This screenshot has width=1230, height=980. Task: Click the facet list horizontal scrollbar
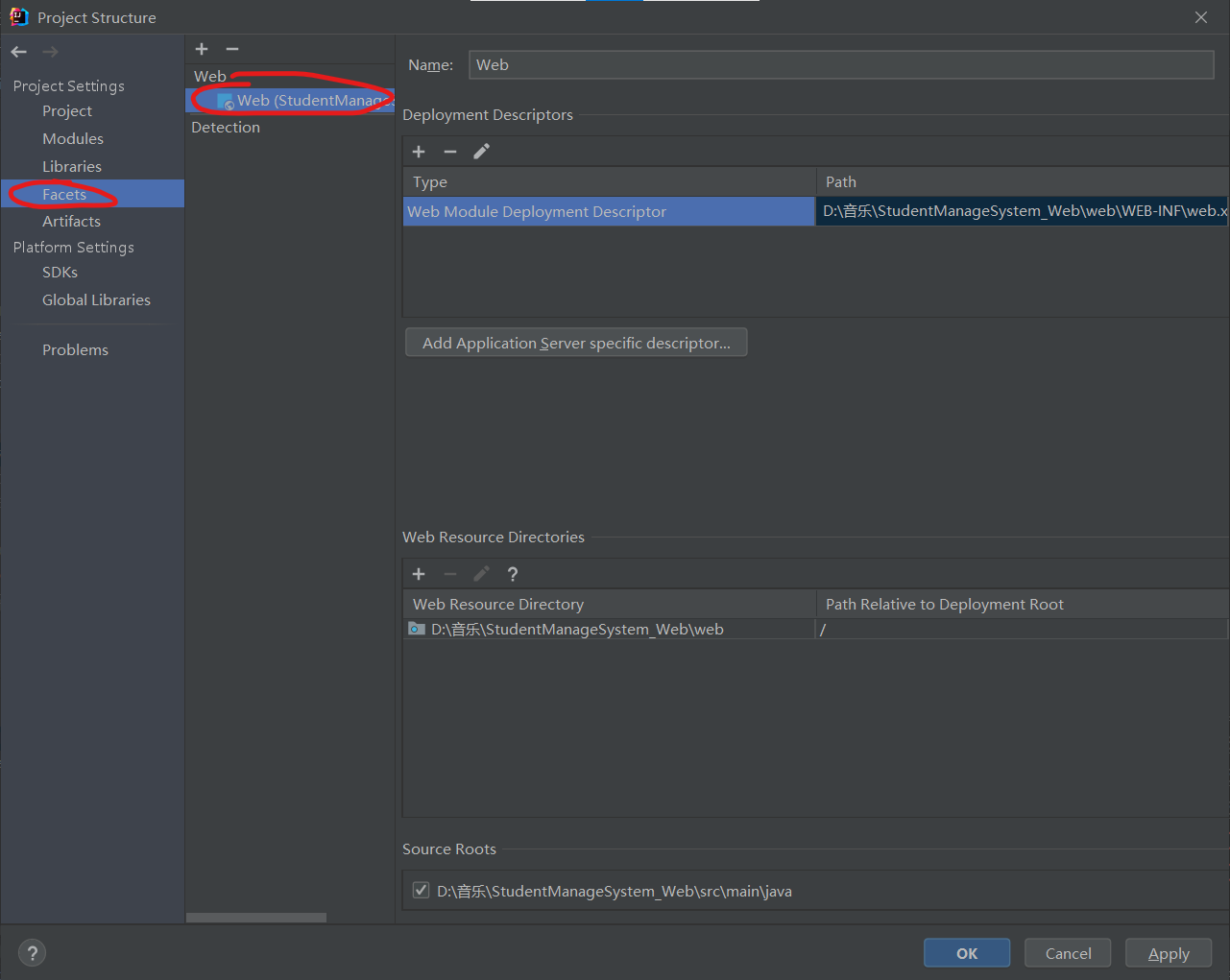[256, 918]
